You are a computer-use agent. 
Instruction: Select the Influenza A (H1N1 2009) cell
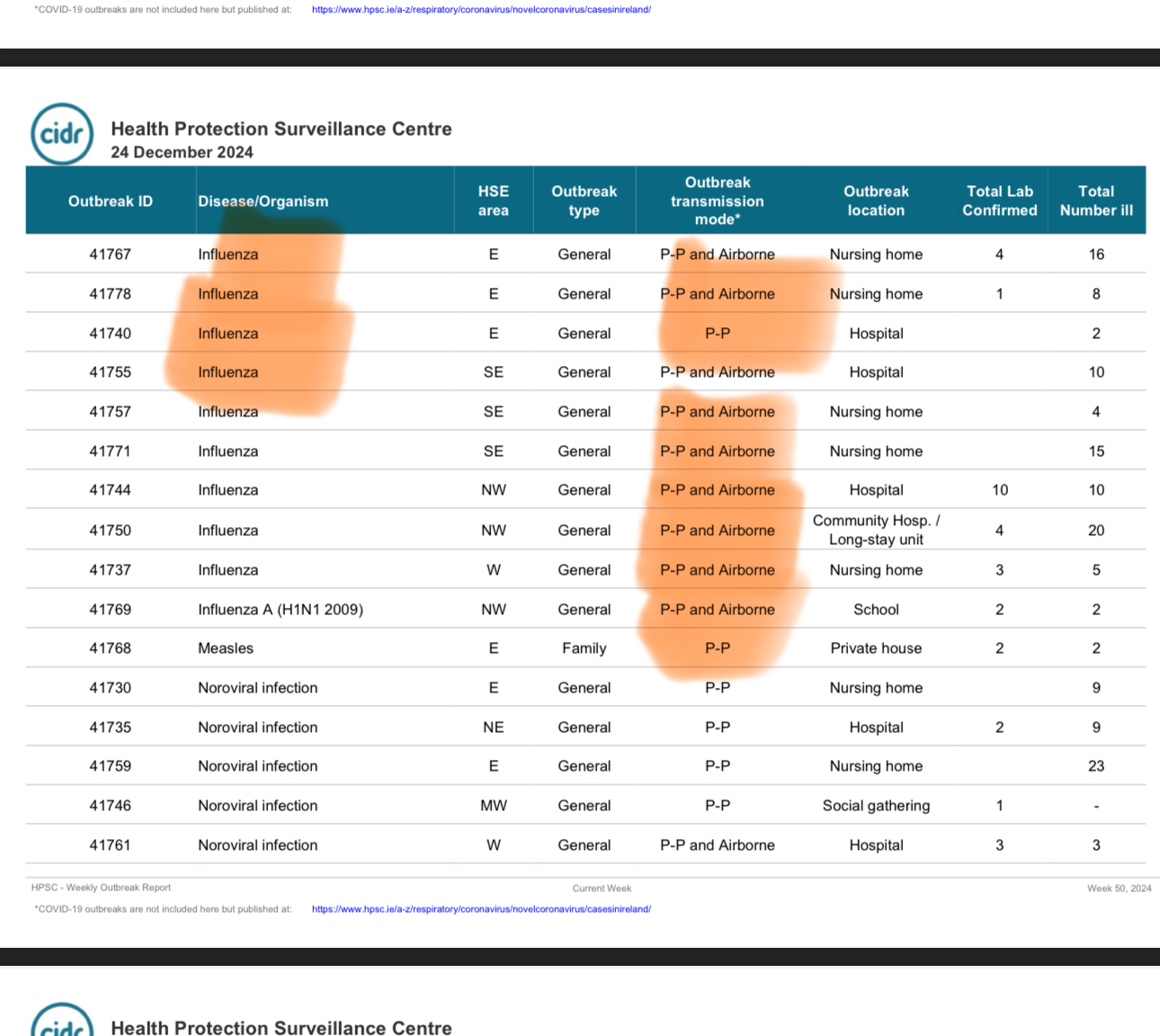coord(281,610)
